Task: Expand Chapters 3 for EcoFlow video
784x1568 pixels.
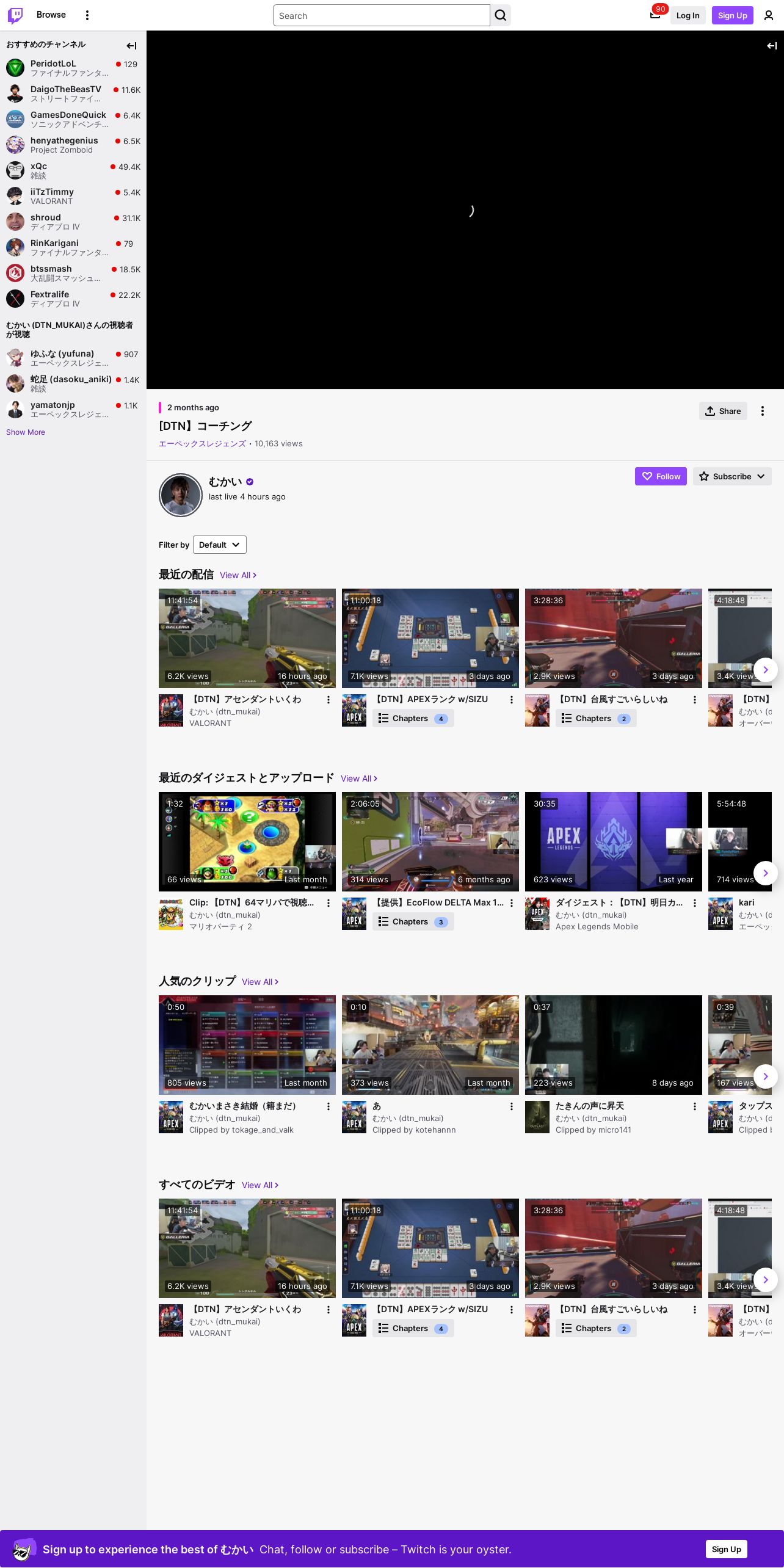Action: tap(413, 921)
